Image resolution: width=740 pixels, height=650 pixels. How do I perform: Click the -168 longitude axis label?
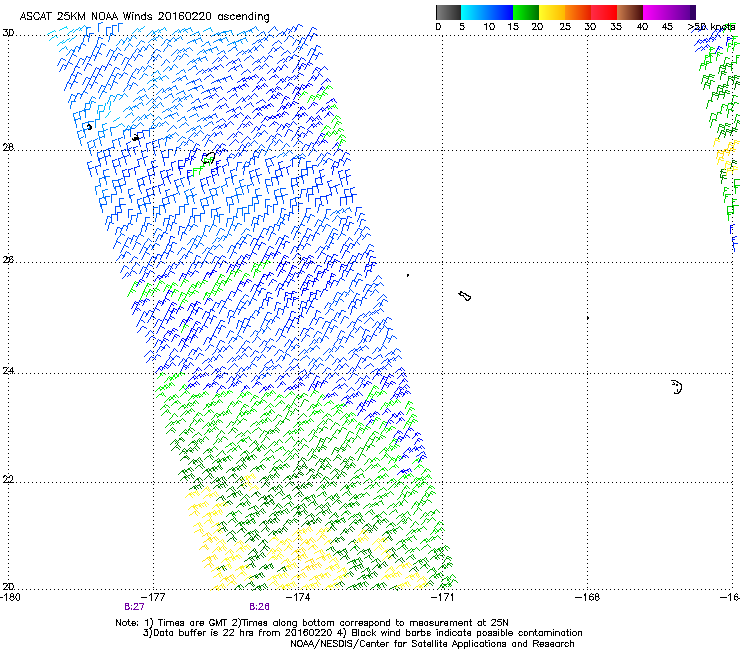click(588, 597)
